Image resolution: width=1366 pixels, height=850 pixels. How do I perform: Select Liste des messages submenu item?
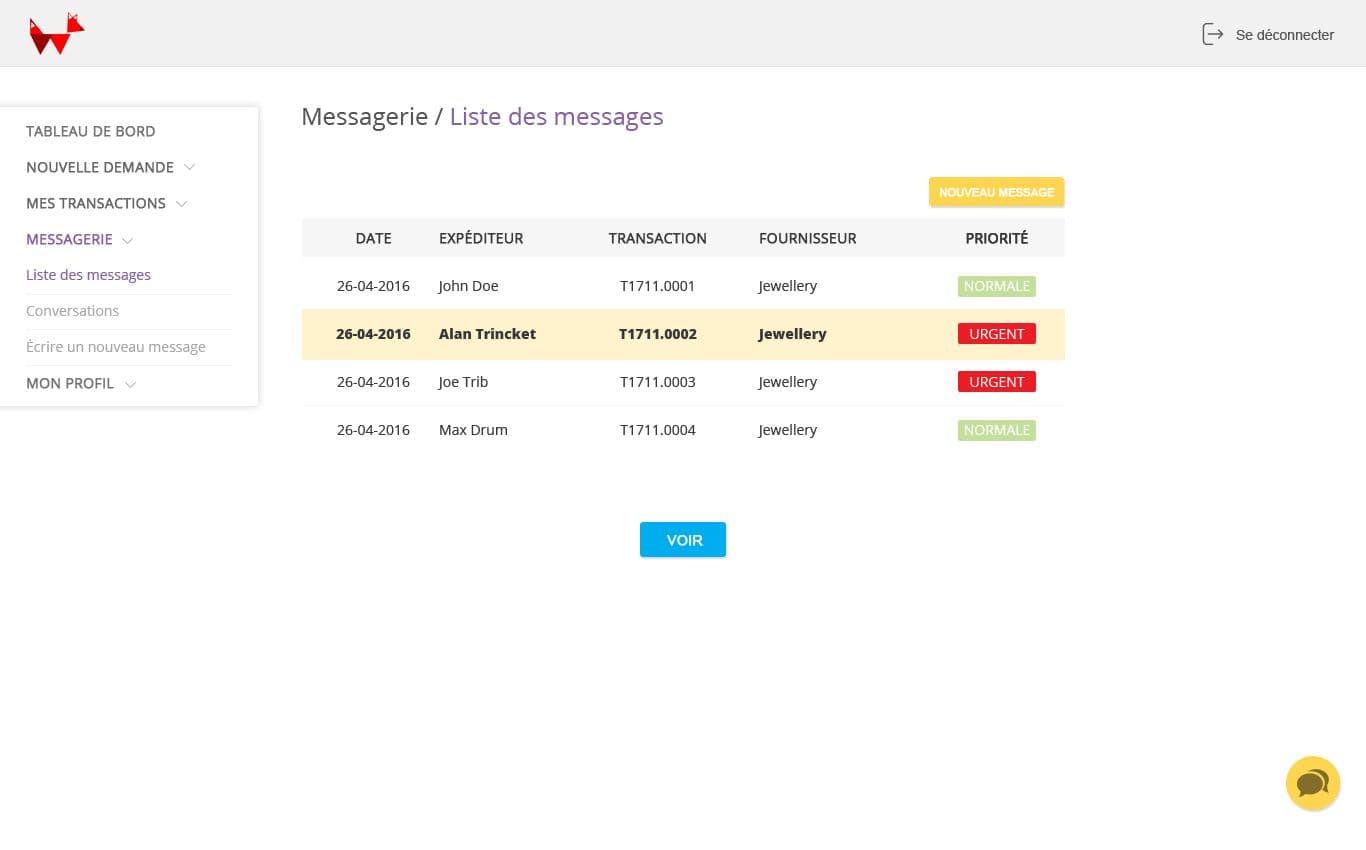(88, 275)
